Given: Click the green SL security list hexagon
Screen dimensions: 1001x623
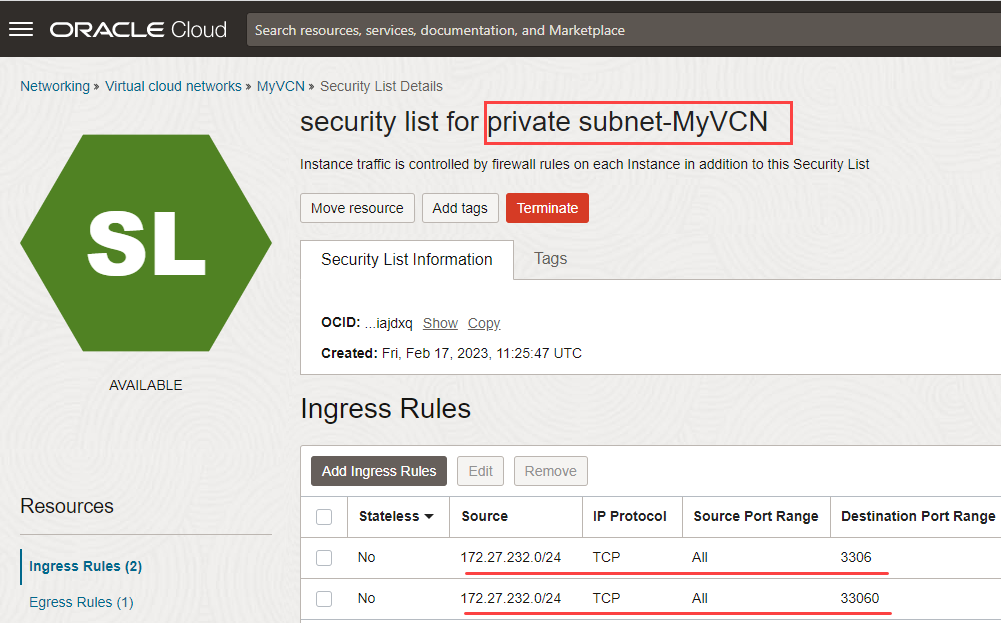Looking at the screenshot, I should (x=145, y=240).
